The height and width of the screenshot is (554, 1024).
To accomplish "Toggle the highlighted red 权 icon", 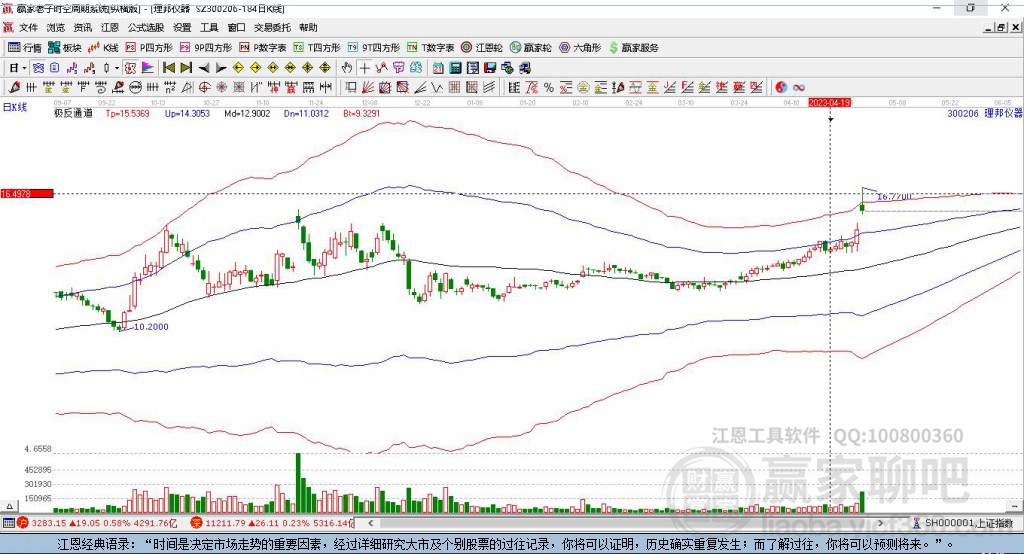I will click(x=131, y=68).
